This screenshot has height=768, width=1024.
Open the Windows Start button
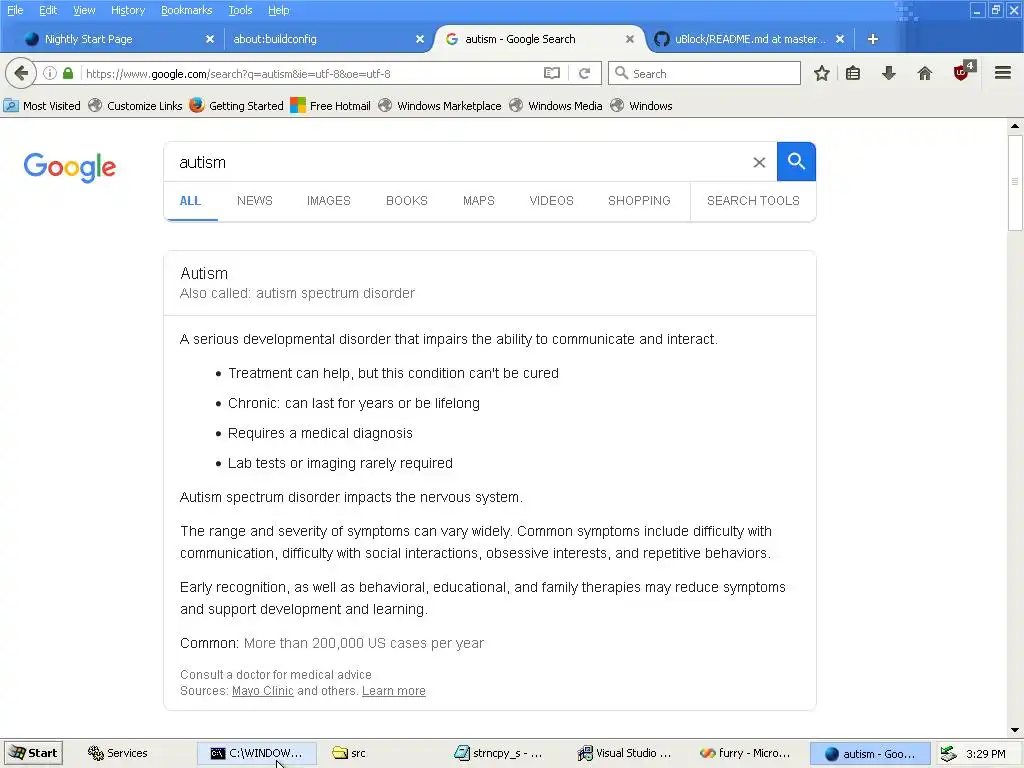click(33, 753)
